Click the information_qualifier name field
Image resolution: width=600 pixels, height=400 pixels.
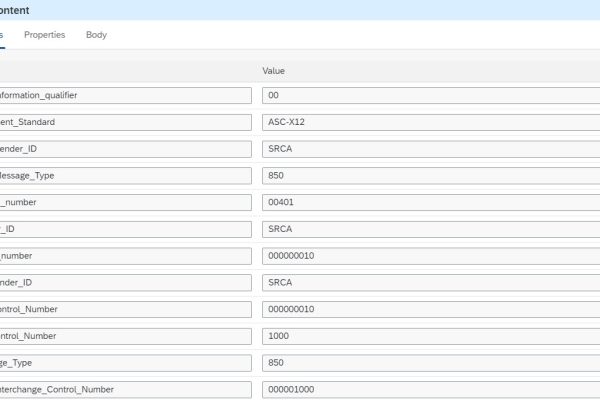tap(125, 96)
